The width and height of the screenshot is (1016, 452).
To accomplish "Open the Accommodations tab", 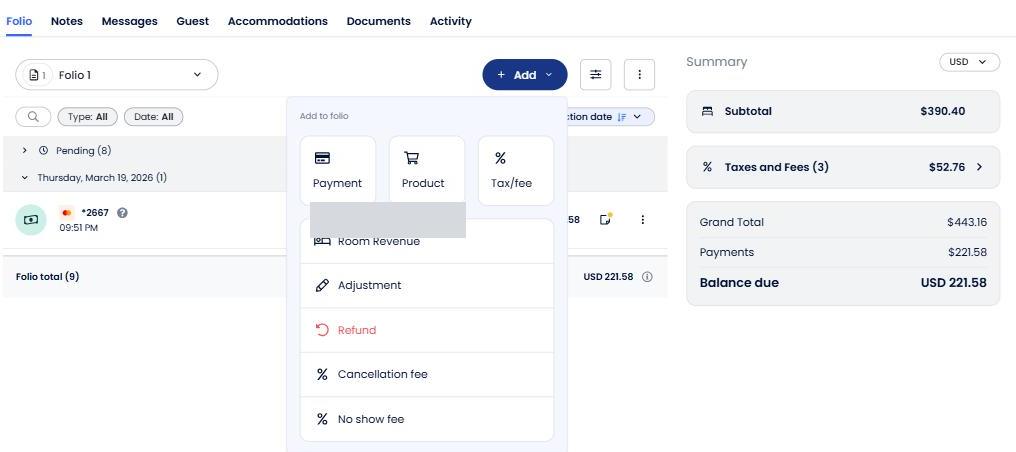I will pyautogui.click(x=277, y=21).
